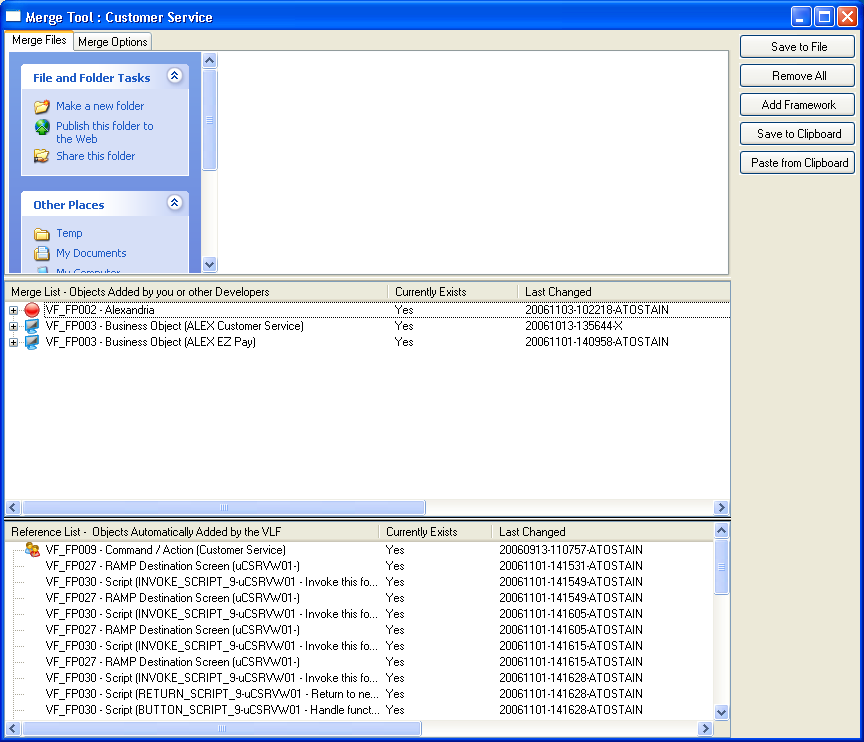The image size is (864, 742).
Task: Expand the ALEX EZ Pay tree node
Action: click(x=13, y=342)
